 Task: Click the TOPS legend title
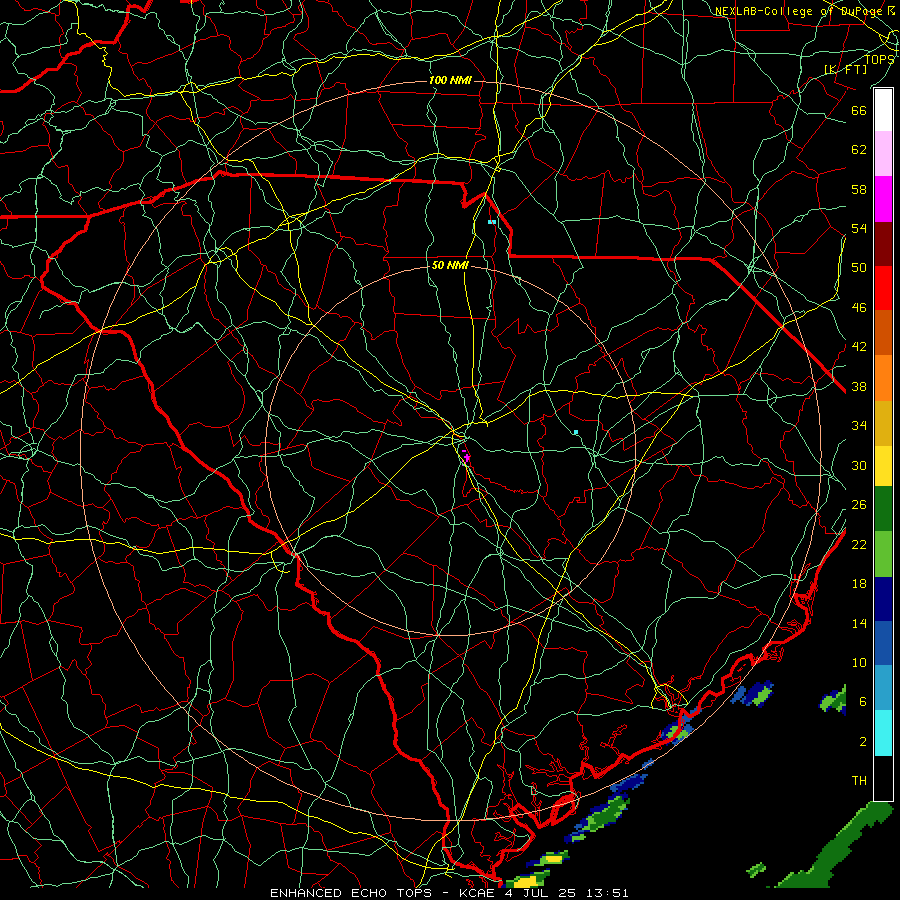pos(879,59)
